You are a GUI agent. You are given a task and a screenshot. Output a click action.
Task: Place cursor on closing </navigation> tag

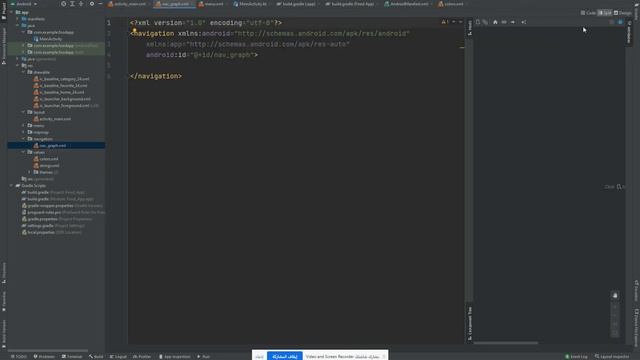click(156, 76)
